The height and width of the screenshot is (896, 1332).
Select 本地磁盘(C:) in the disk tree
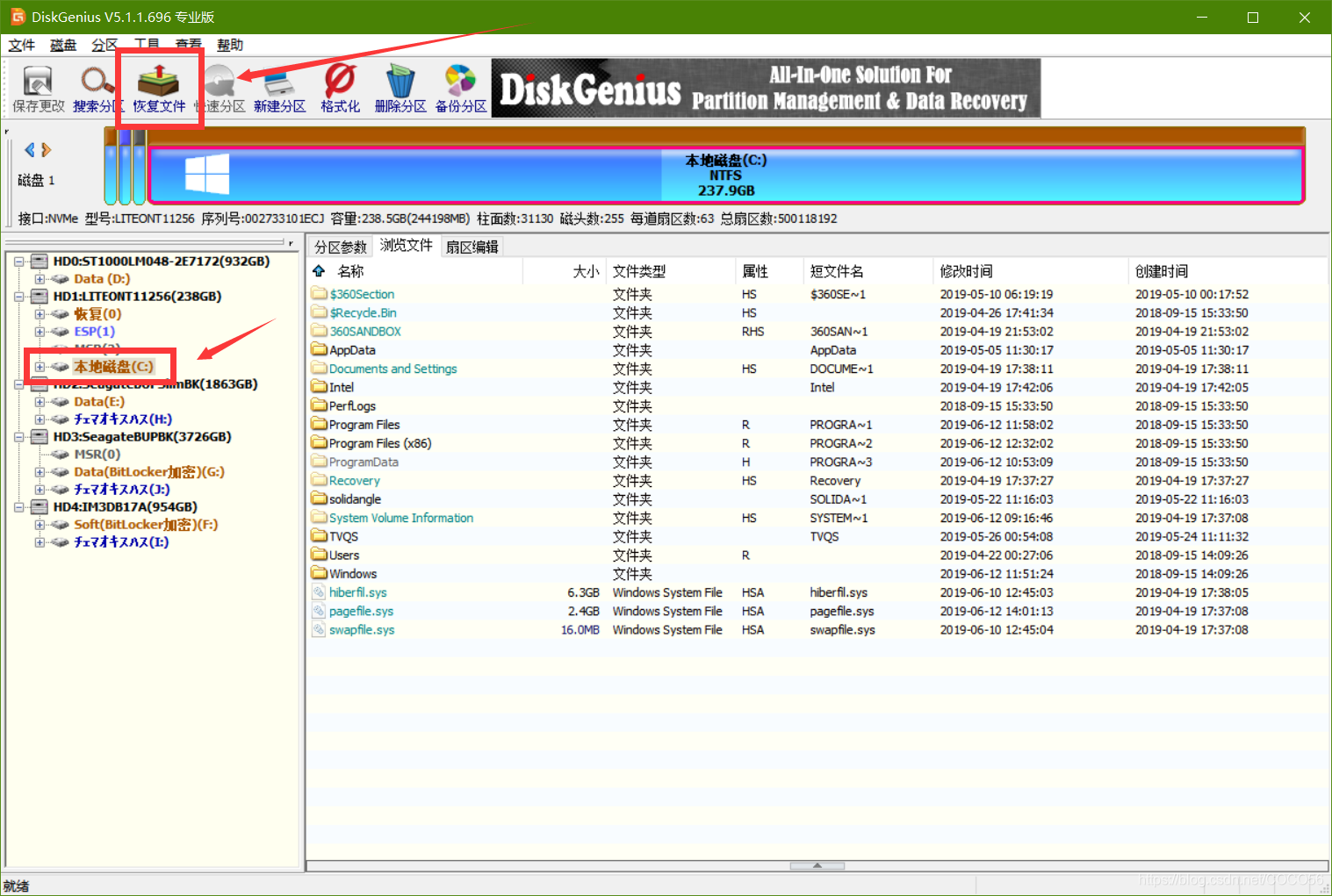point(113,366)
